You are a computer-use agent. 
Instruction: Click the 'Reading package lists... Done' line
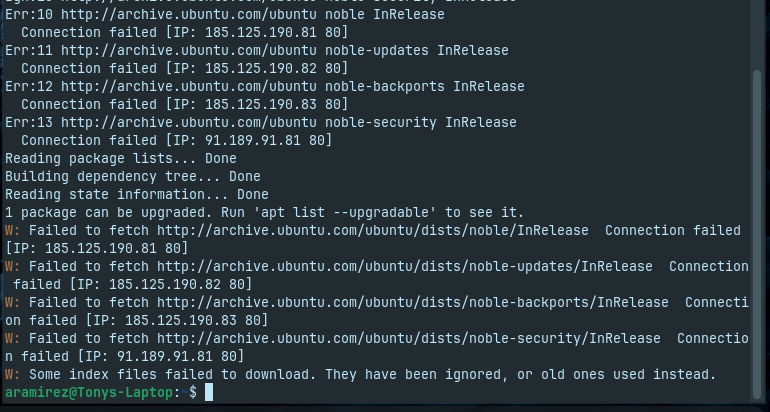pos(121,158)
